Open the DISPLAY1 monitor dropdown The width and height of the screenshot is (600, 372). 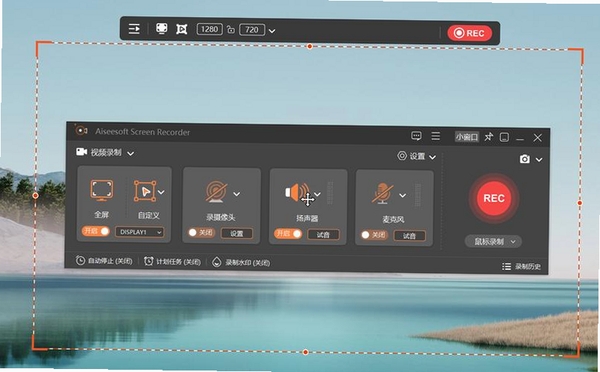[x=140, y=232]
